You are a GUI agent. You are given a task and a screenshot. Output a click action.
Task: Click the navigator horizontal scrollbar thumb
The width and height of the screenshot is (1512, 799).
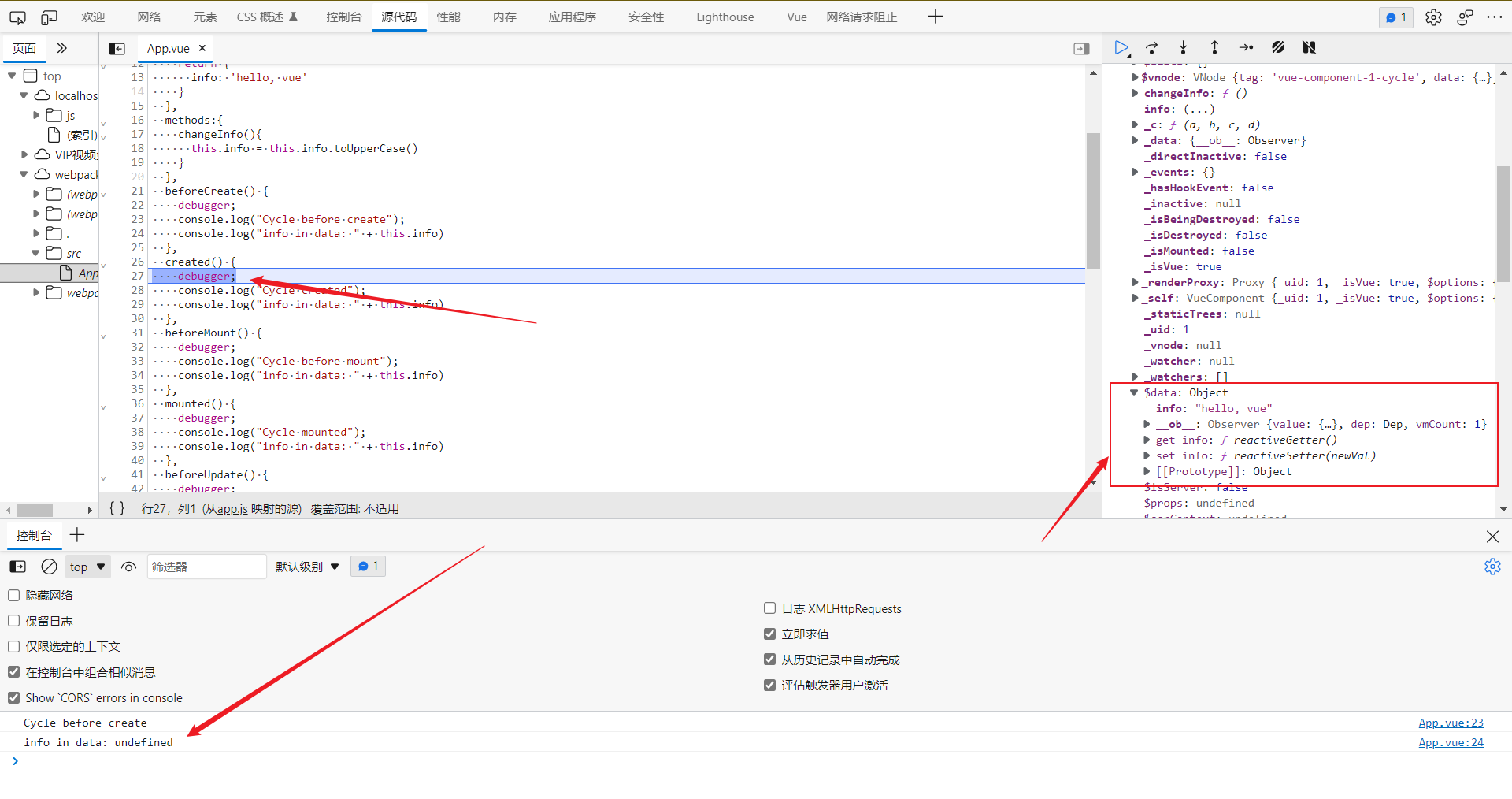(35, 510)
